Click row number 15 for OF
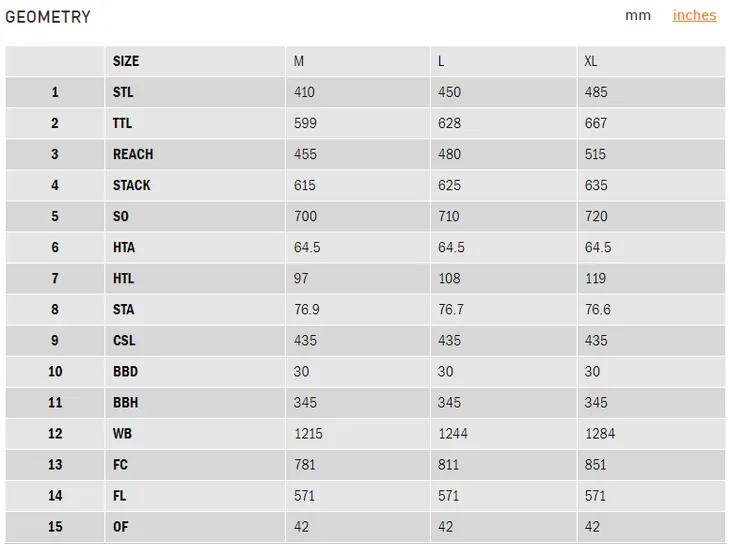Screen dimensions: 730x544 point(55,527)
